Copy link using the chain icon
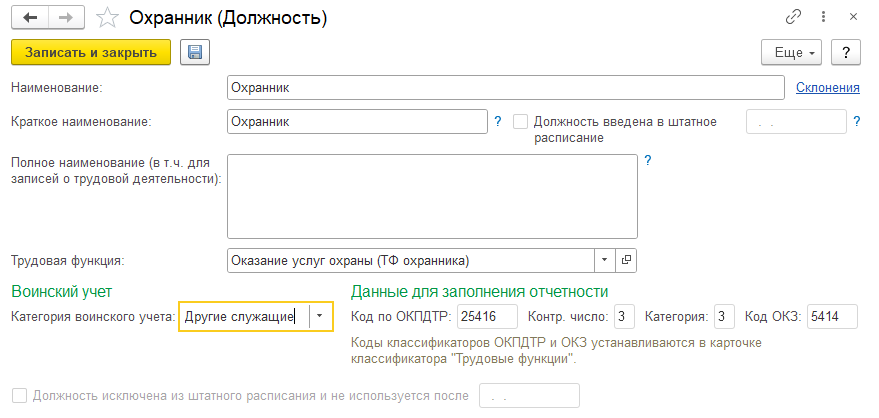879x418 pixels. [793, 17]
